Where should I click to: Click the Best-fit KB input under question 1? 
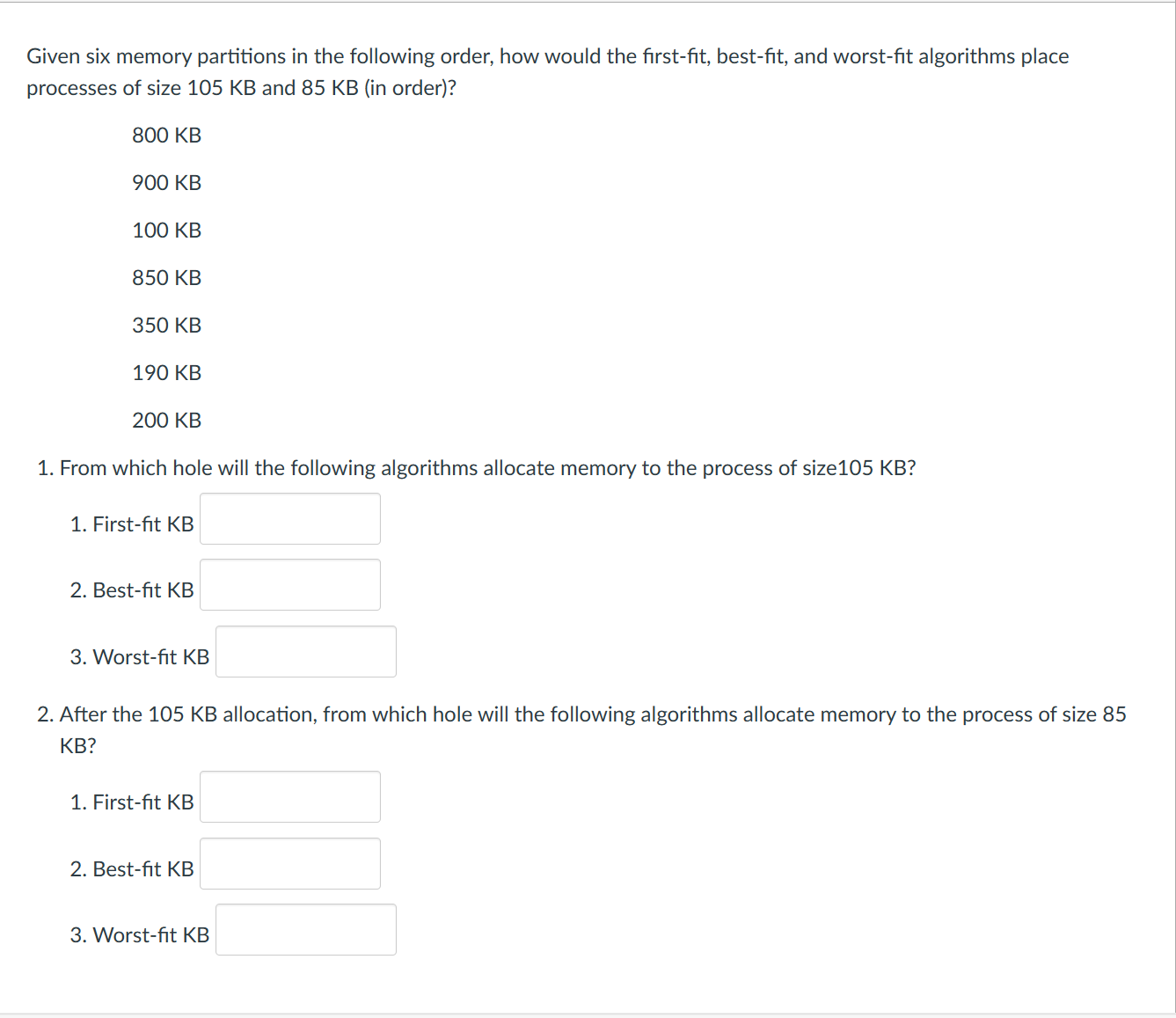pyautogui.click(x=289, y=584)
